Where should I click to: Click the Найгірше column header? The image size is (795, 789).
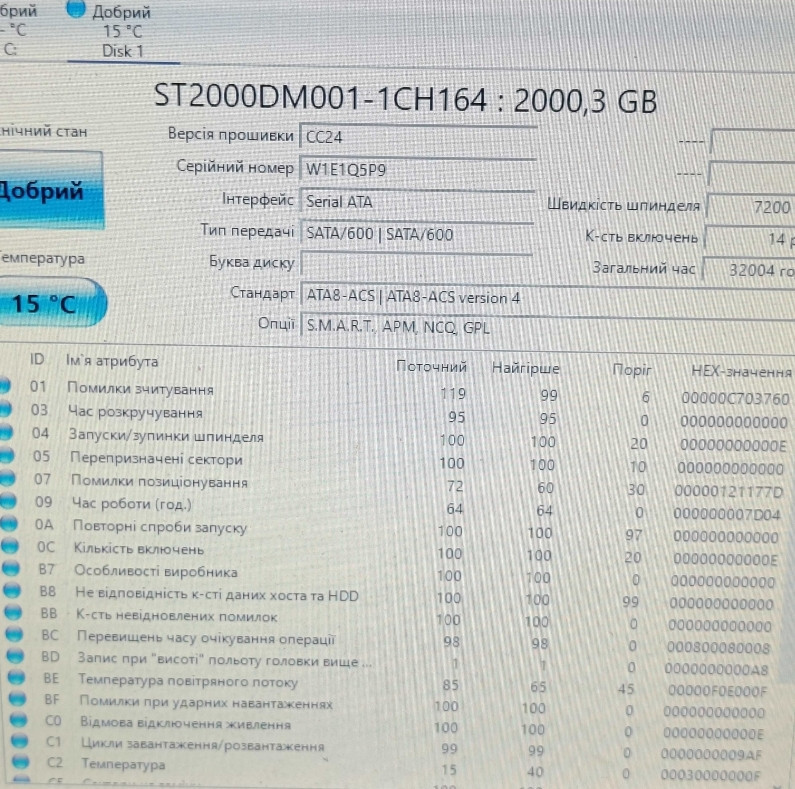[525, 368]
